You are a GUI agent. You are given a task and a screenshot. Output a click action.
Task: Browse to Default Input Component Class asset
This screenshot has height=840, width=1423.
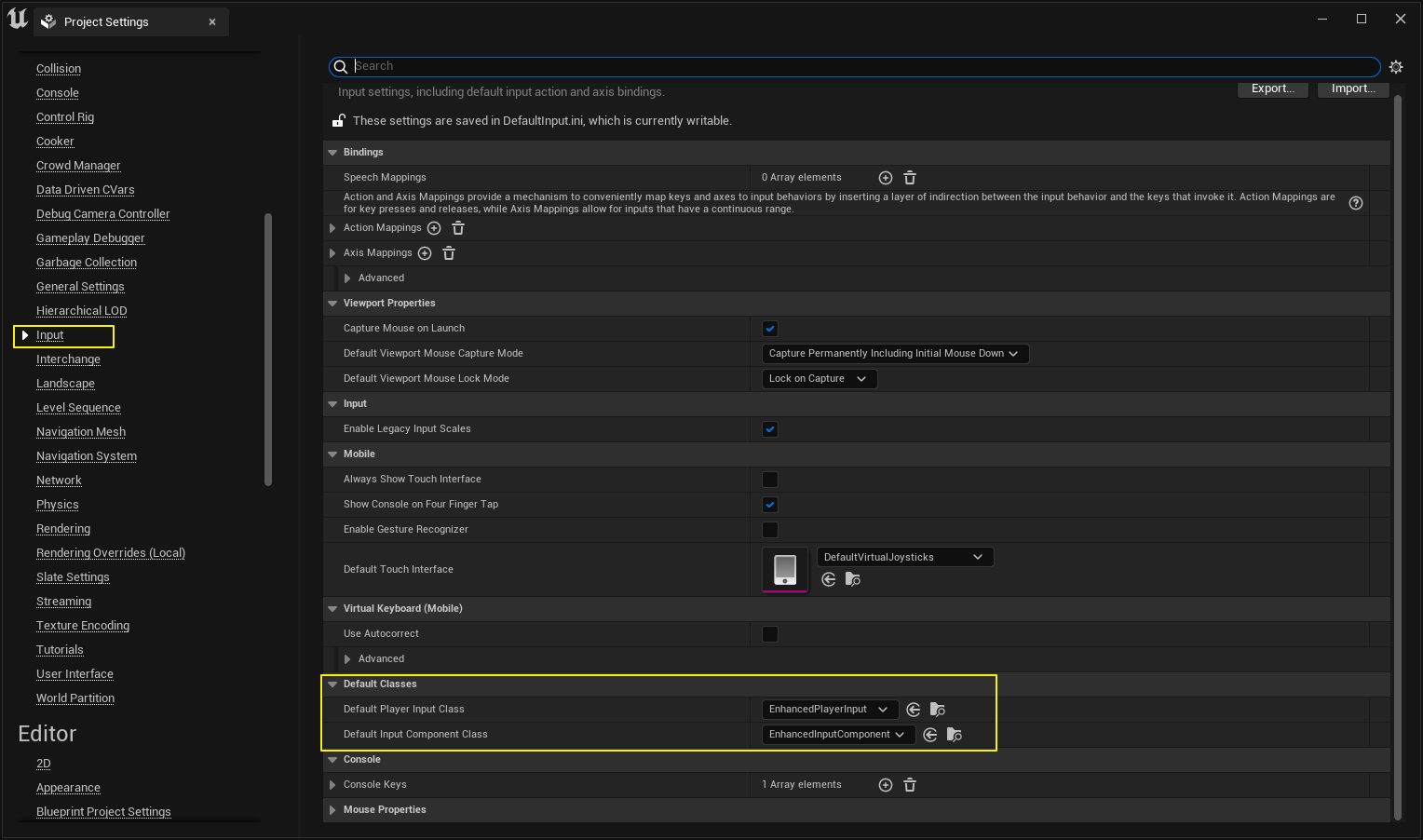[x=955, y=735]
